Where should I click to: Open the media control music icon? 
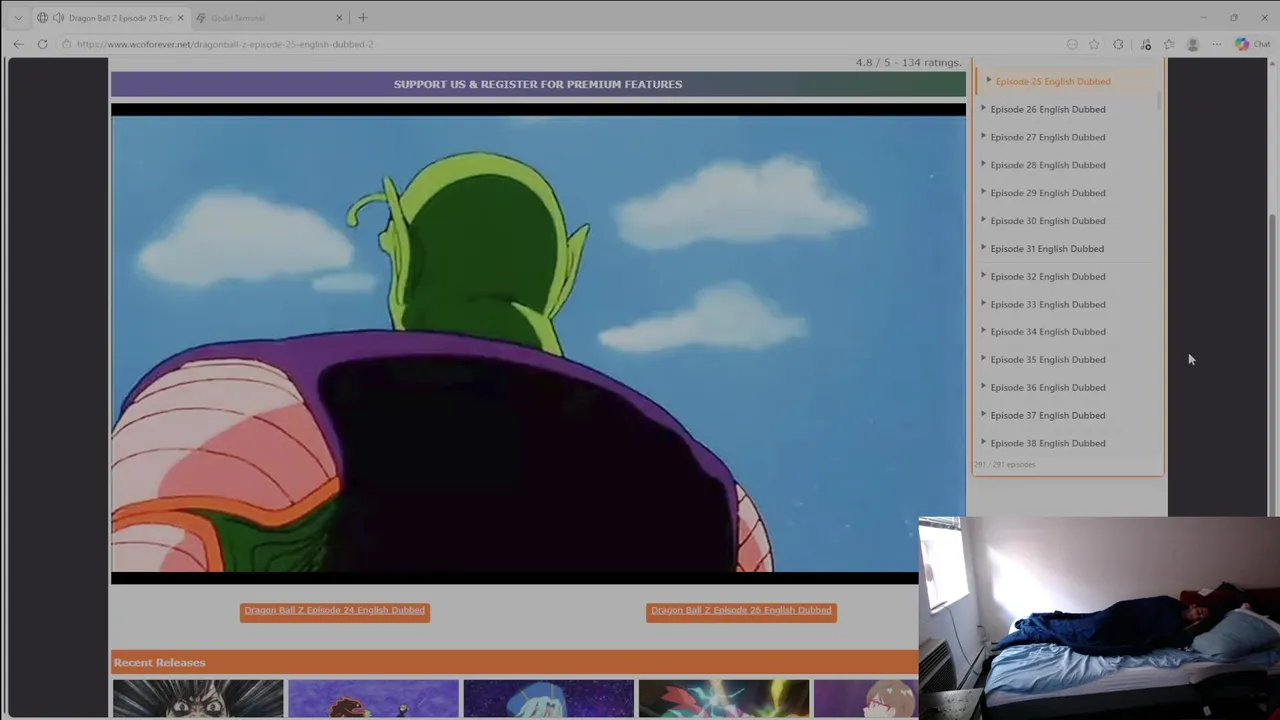click(1145, 44)
